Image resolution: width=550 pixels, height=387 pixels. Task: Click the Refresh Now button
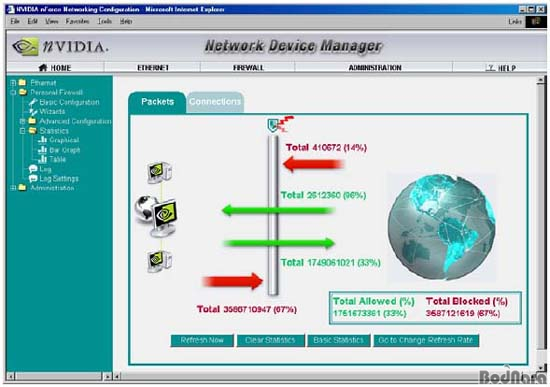click(x=202, y=340)
